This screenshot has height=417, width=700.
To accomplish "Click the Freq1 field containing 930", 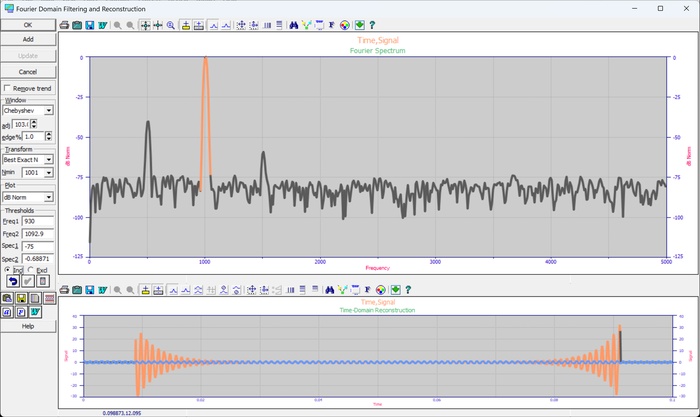I will pos(38,221).
